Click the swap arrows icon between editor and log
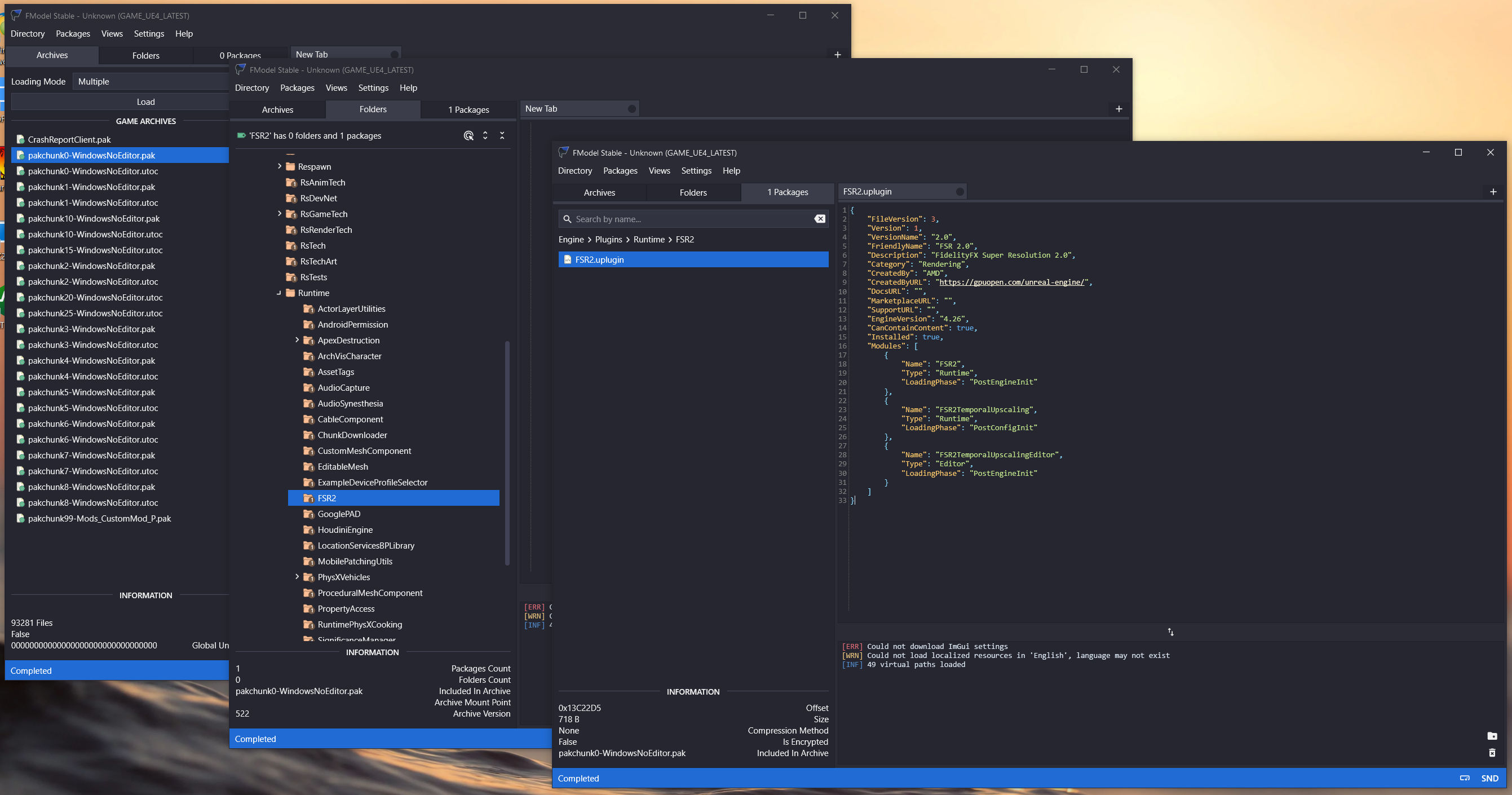Image resolution: width=1512 pixels, height=795 pixels. (1171, 633)
